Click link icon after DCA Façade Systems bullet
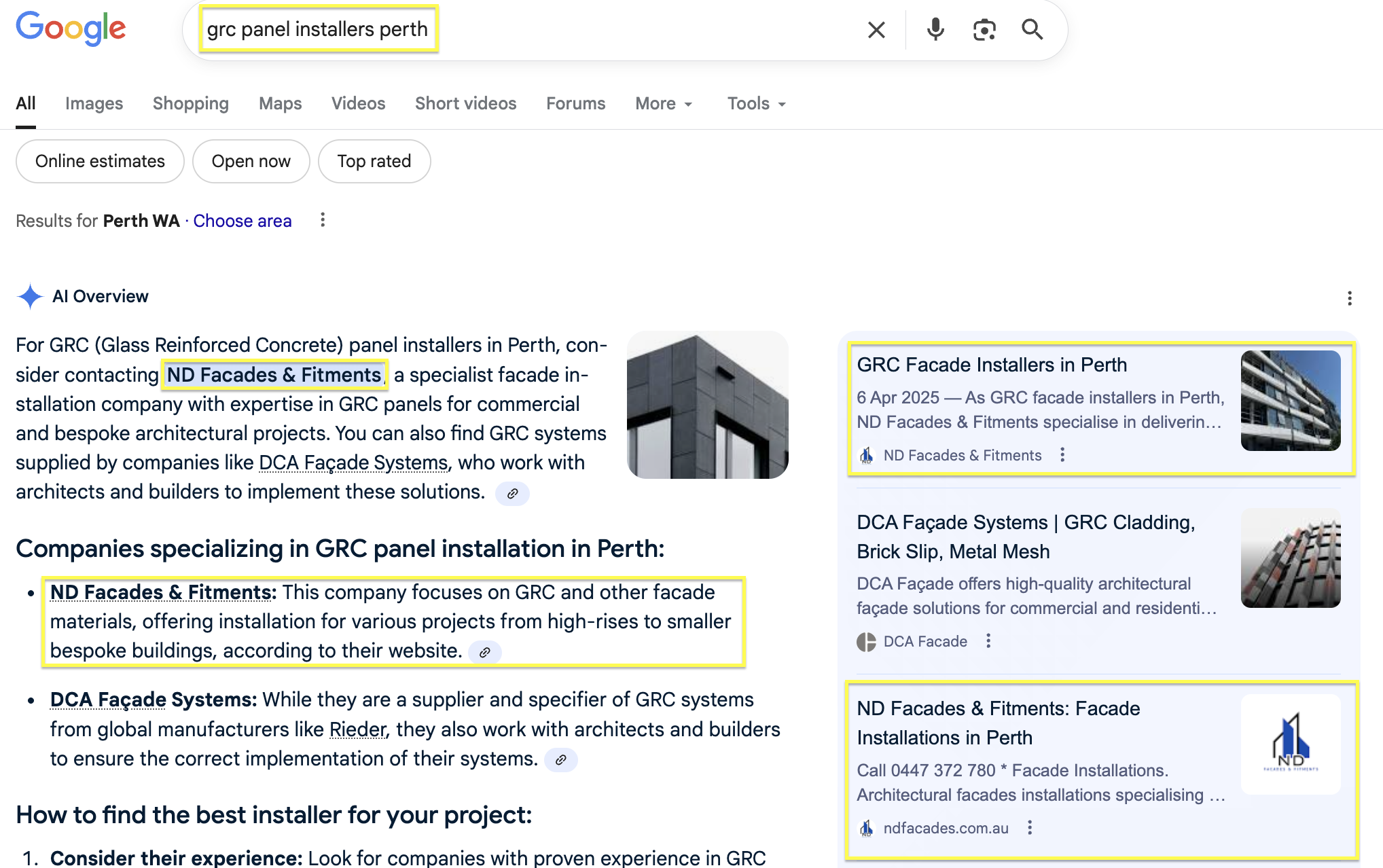This screenshot has width=1383, height=868. tap(561, 760)
